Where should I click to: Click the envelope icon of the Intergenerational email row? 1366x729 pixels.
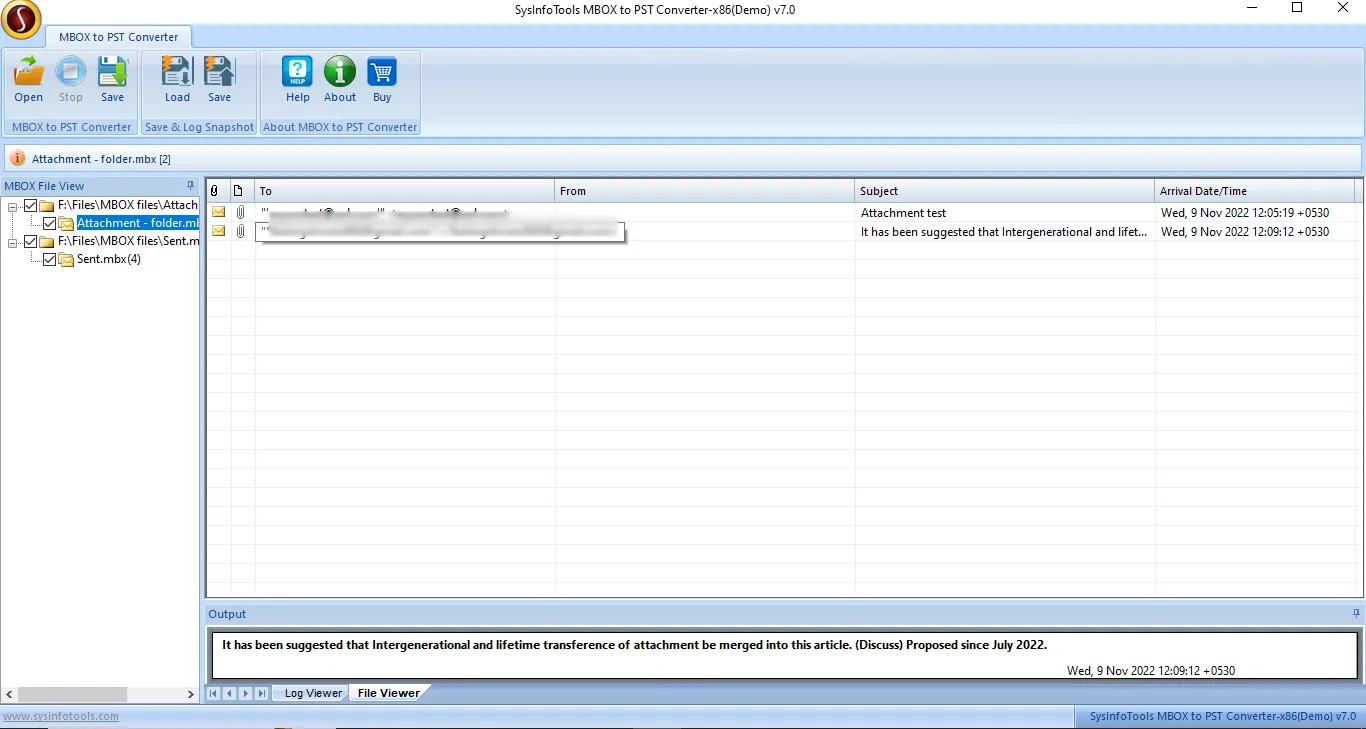click(x=218, y=232)
